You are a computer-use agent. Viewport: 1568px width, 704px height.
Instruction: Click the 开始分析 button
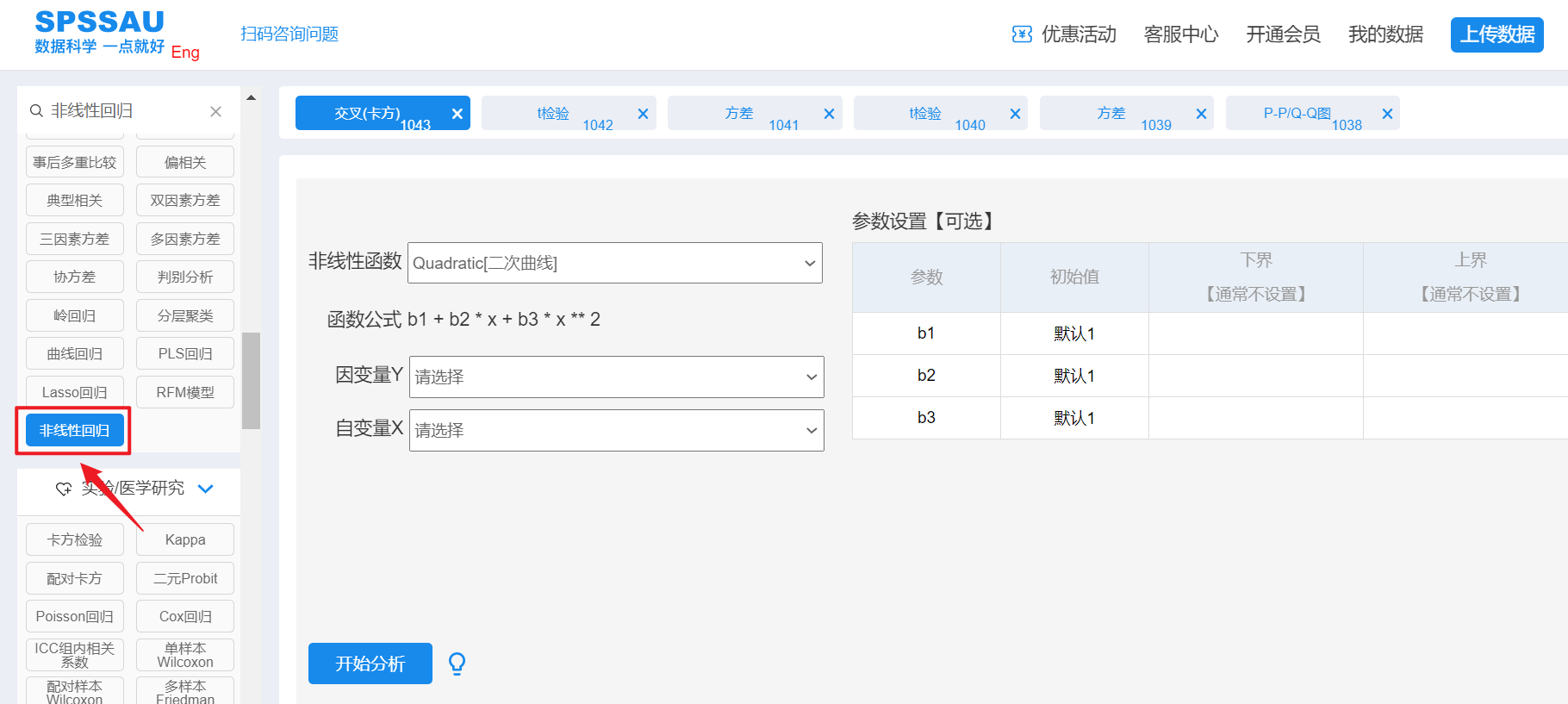[x=370, y=664]
